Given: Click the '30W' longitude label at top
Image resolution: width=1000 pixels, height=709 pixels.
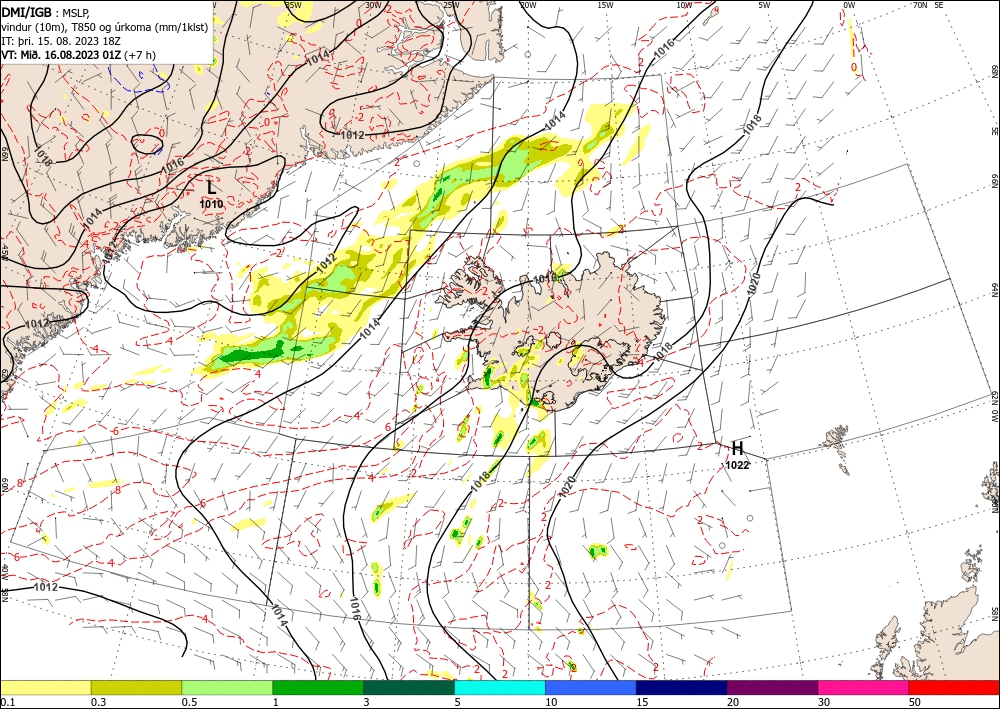Looking at the screenshot, I should [x=373, y=5].
